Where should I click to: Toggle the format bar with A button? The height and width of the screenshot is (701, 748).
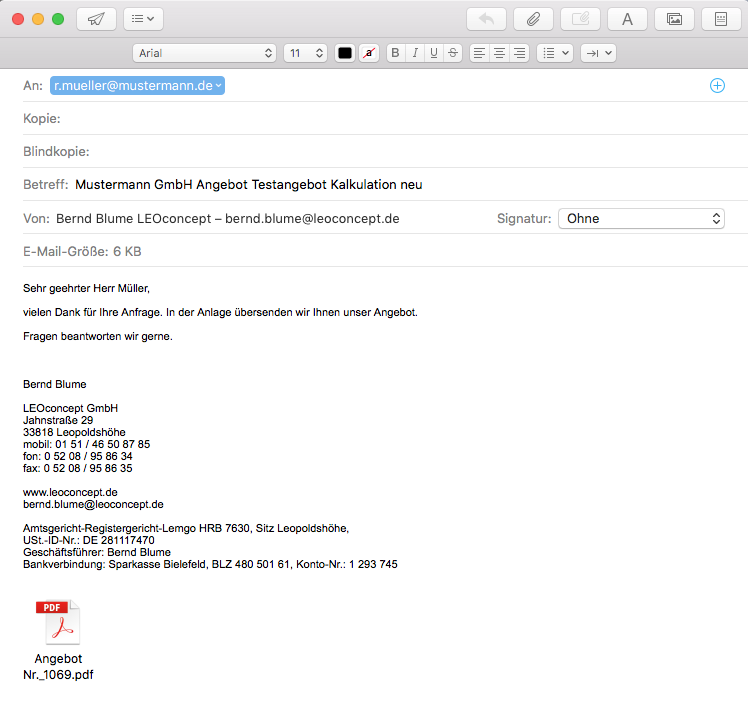click(627, 19)
